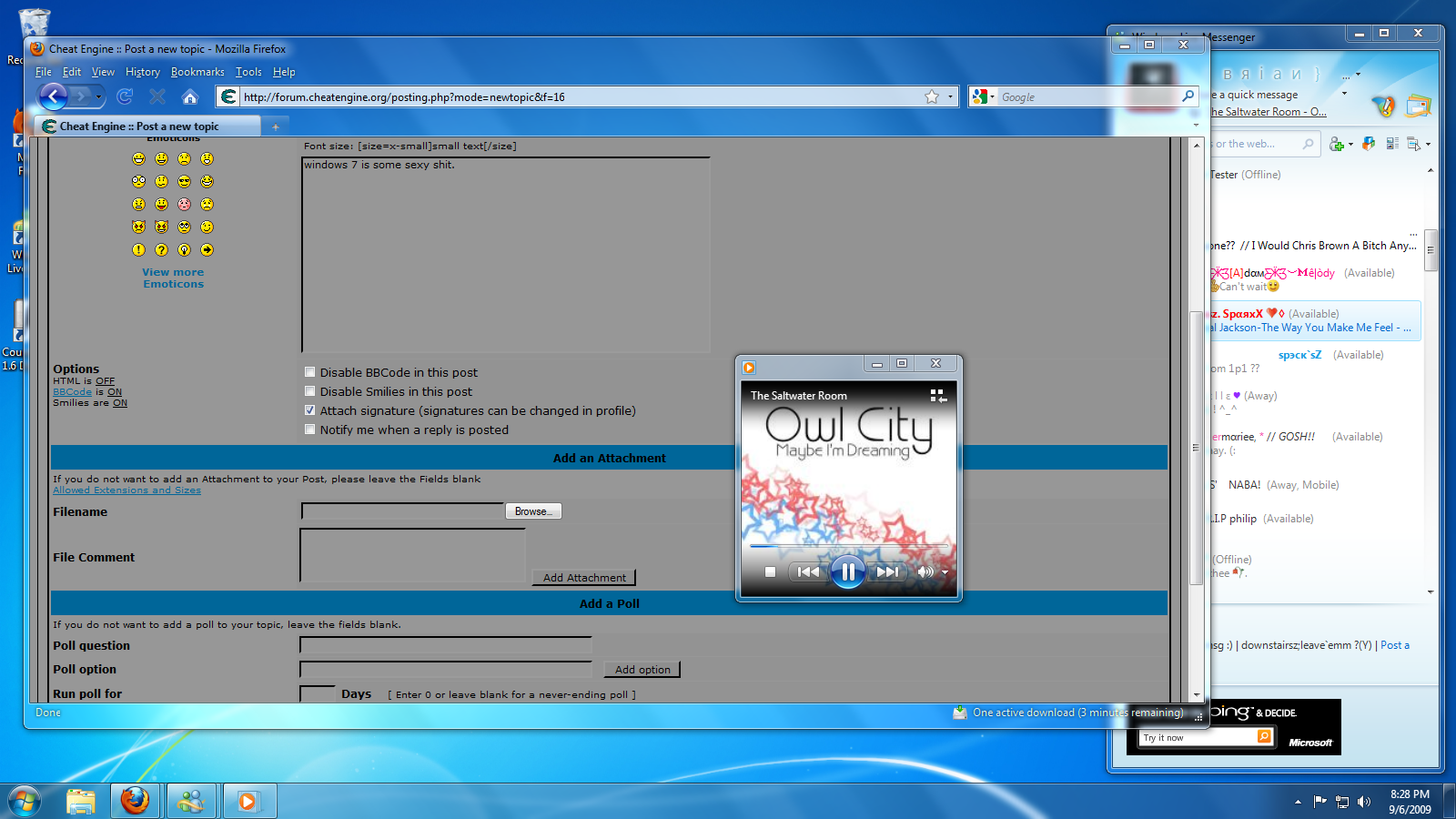Uncheck the Attach signature checkbox
1456x819 pixels.
(x=310, y=410)
